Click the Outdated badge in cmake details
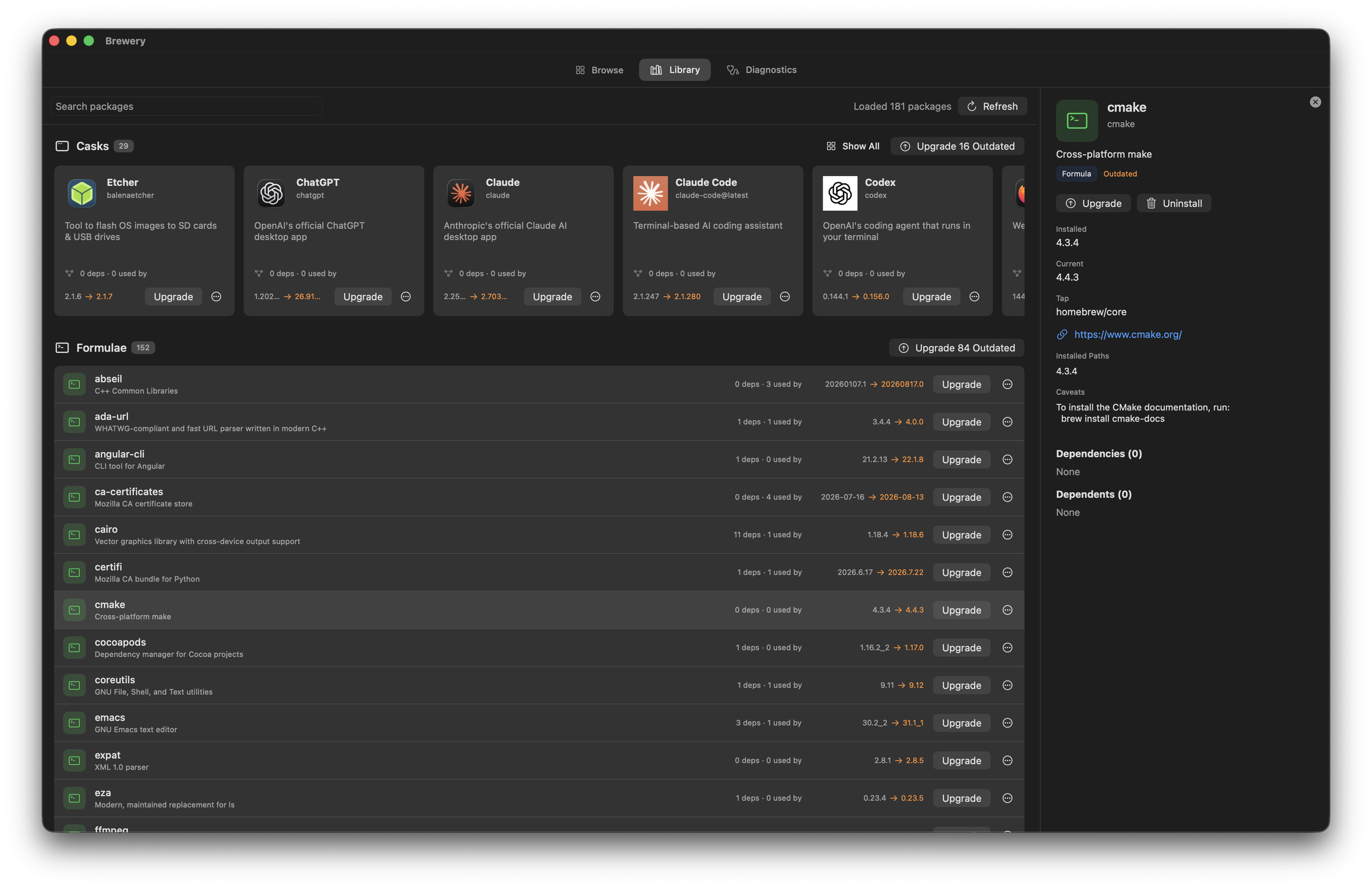The image size is (1372, 888). (1119, 174)
